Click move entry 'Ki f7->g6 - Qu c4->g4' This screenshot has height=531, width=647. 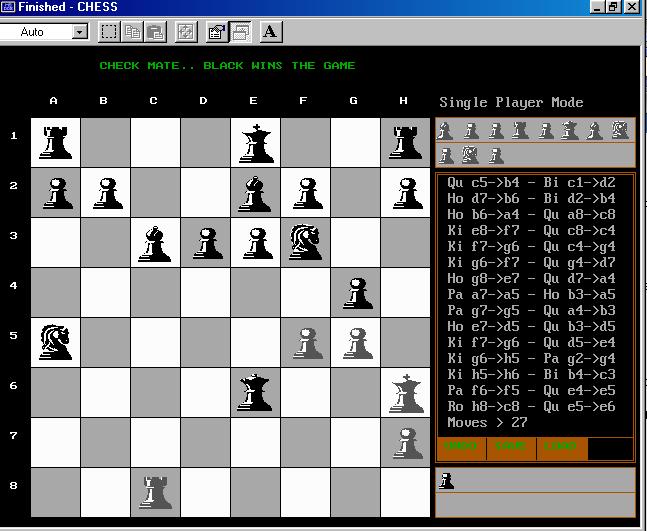531,246
